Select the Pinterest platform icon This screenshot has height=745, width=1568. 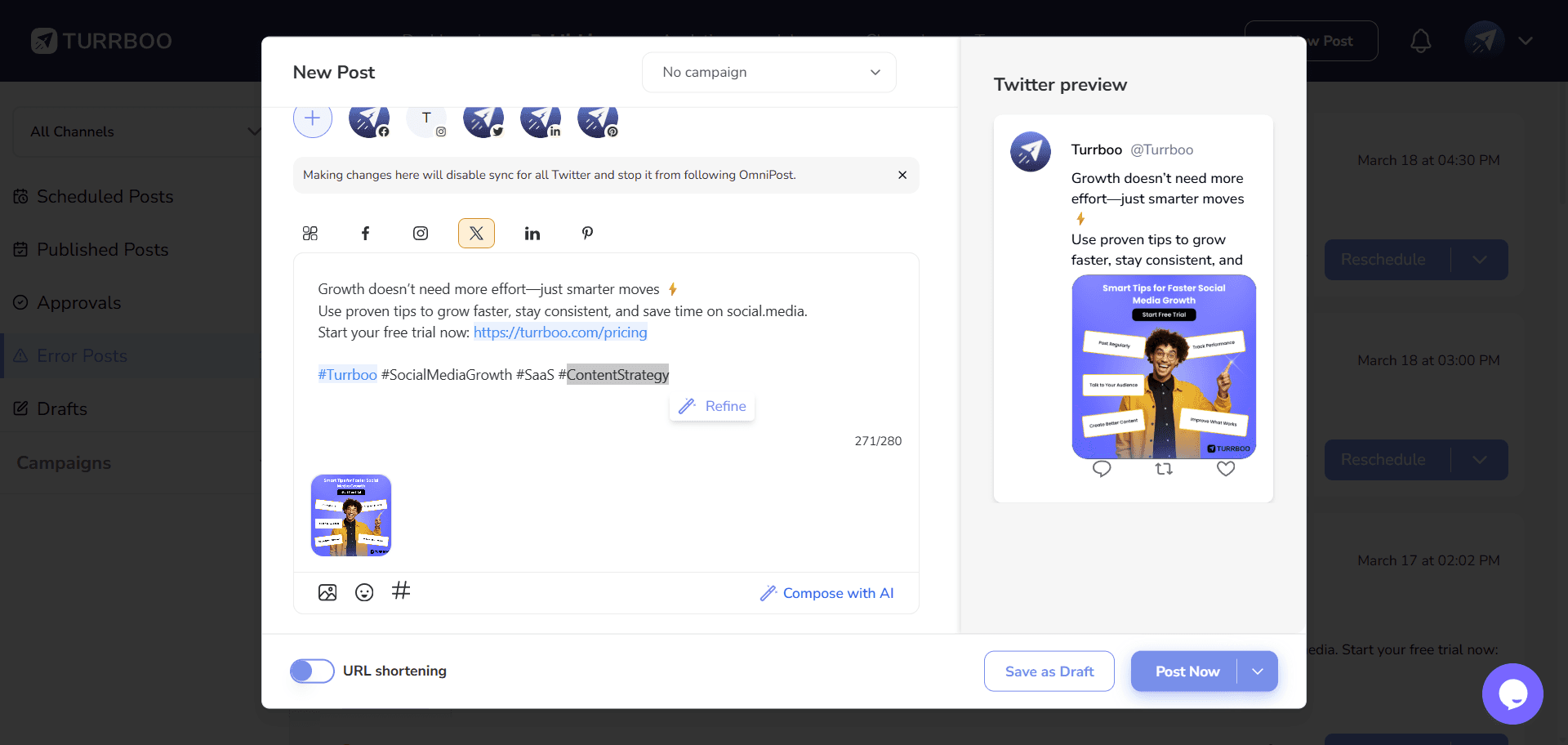coord(587,233)
